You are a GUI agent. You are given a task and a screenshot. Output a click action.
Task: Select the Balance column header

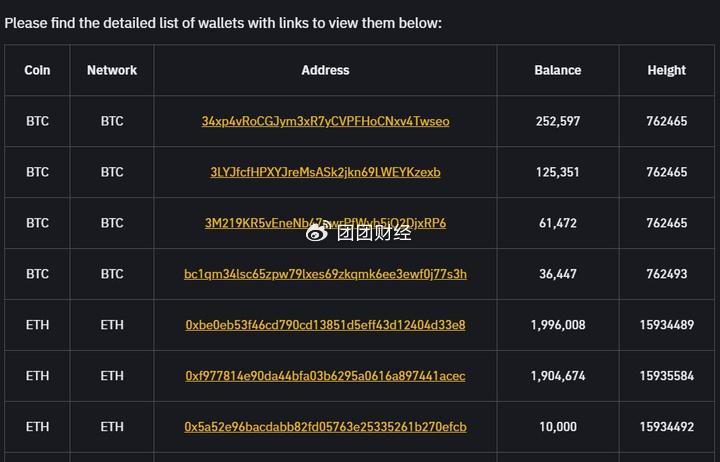click(557, 70)
